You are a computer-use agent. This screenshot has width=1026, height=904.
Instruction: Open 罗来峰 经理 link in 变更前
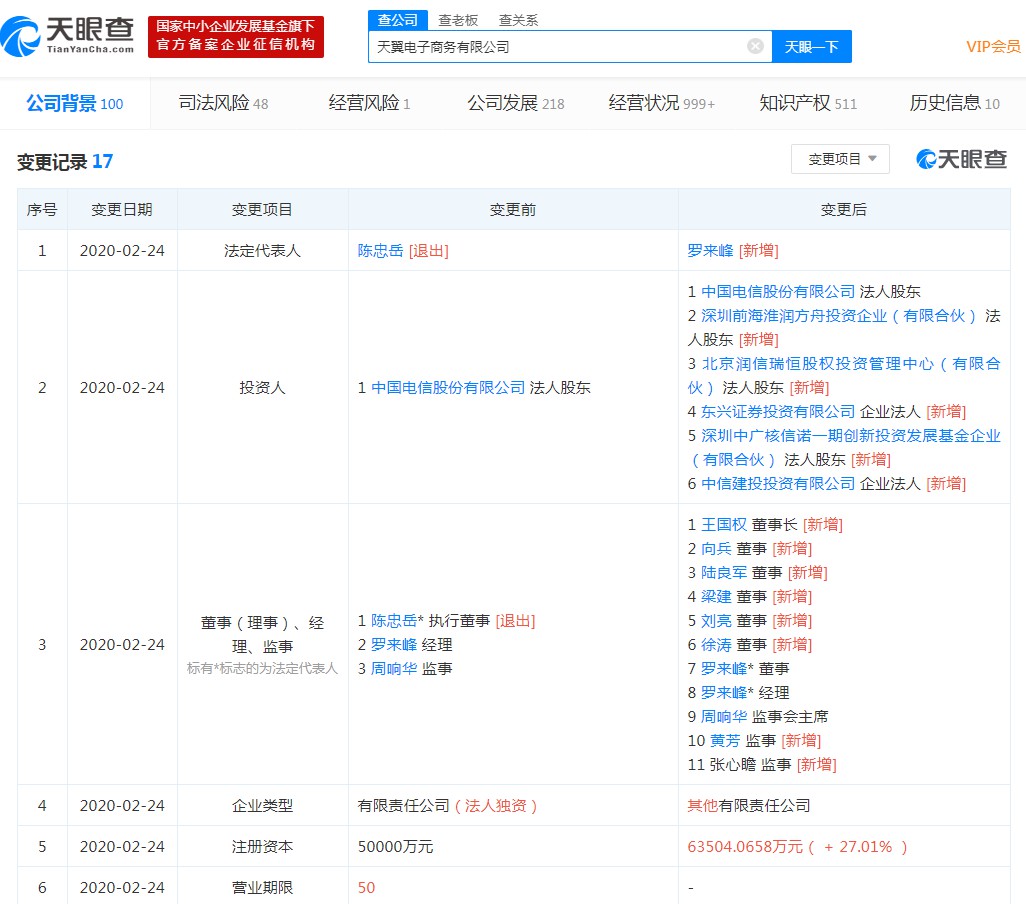pyautogui.click(x=394, y=645)
